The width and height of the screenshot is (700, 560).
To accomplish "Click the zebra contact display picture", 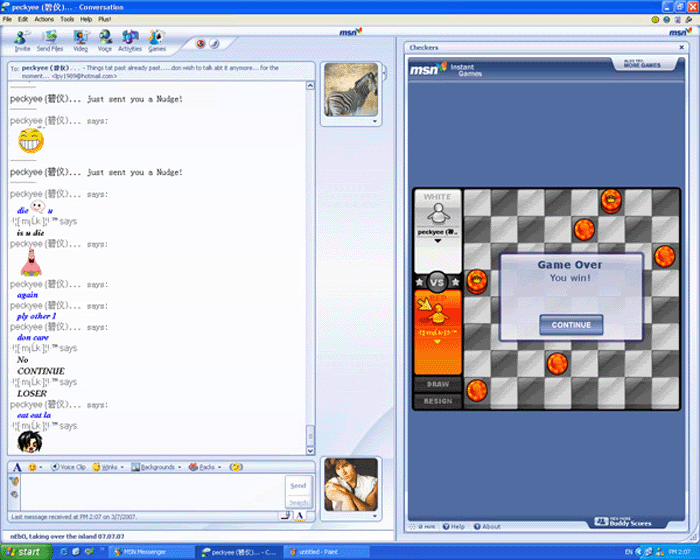I will click(351, 90).
